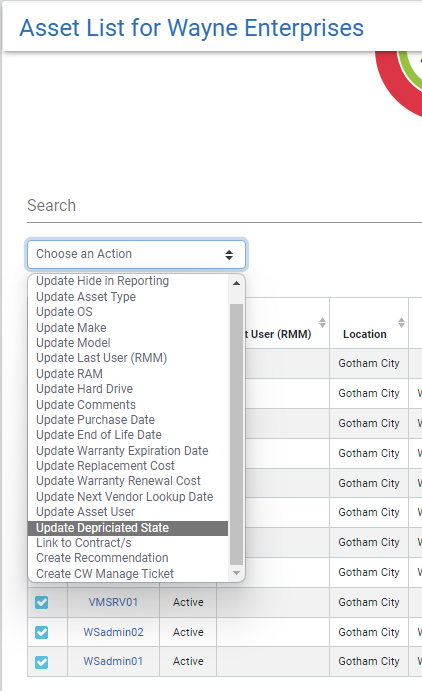Open the WSadmin02 asset link

(x=113, y=632)
